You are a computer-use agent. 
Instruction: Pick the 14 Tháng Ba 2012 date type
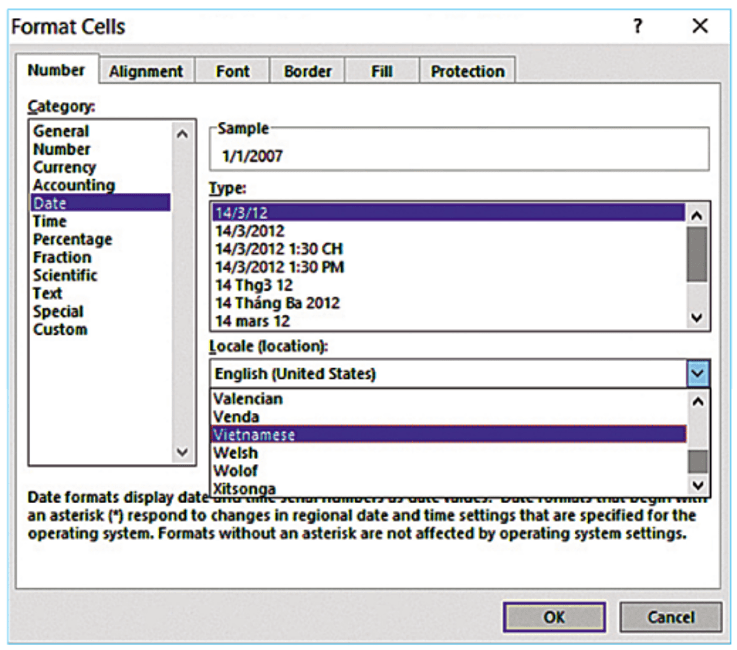(278, 303)
